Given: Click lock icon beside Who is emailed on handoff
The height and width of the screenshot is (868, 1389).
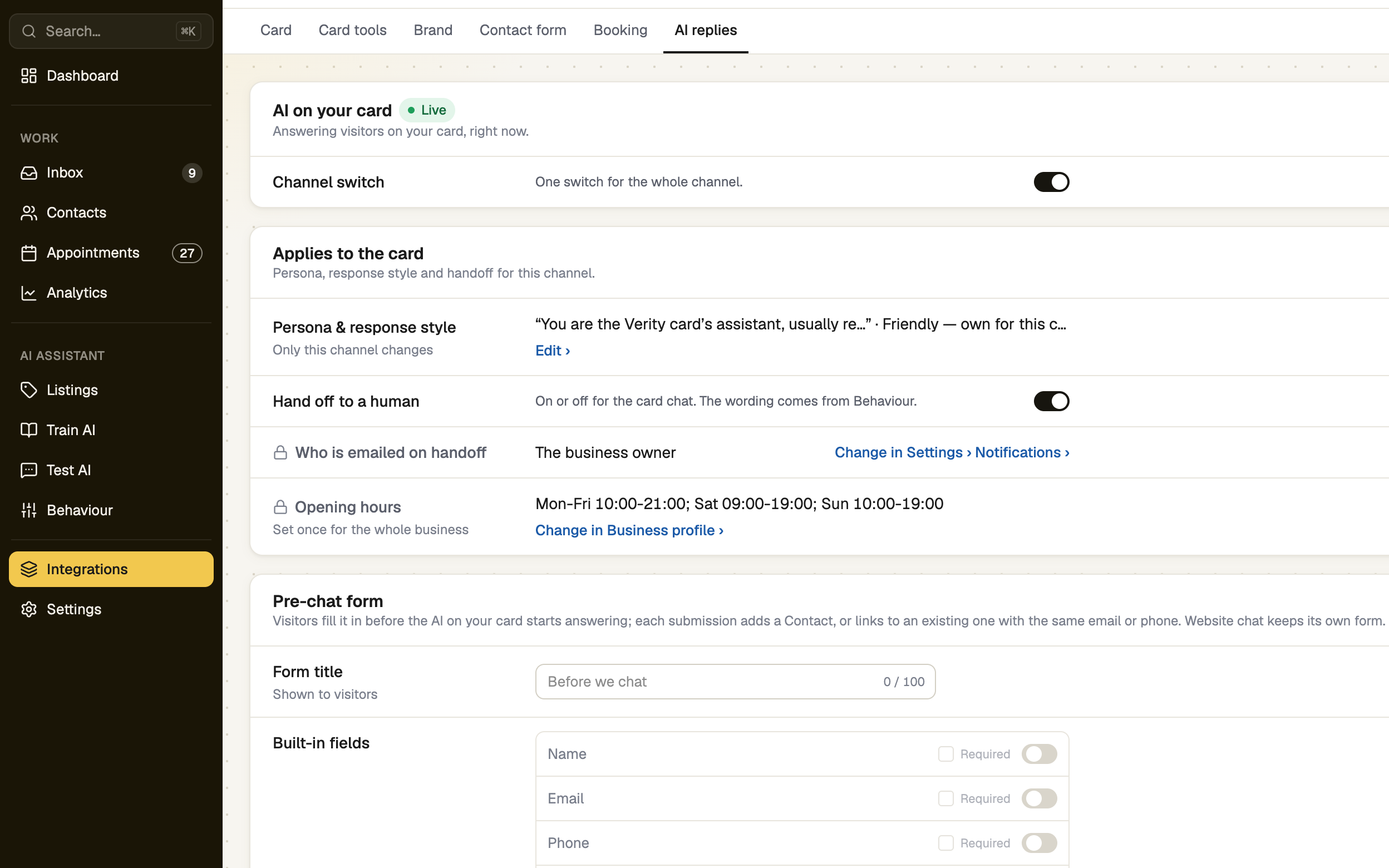Looking at the screenshot, I should (280, 453).
